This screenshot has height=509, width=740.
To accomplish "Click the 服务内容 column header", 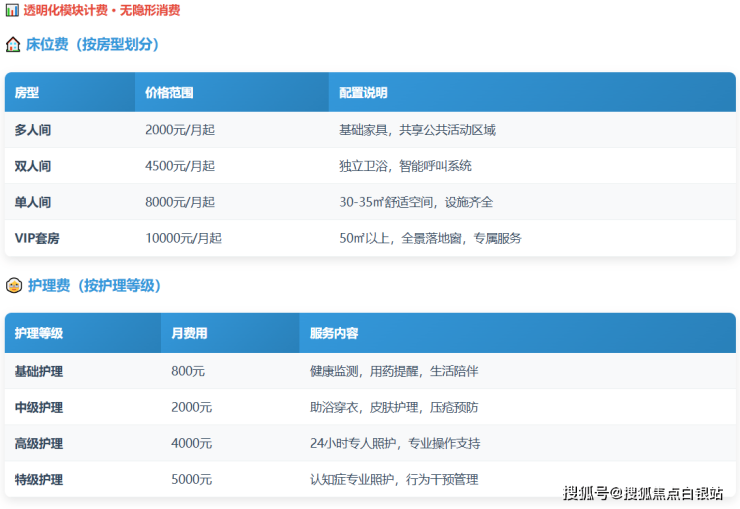I will point(334,334).
